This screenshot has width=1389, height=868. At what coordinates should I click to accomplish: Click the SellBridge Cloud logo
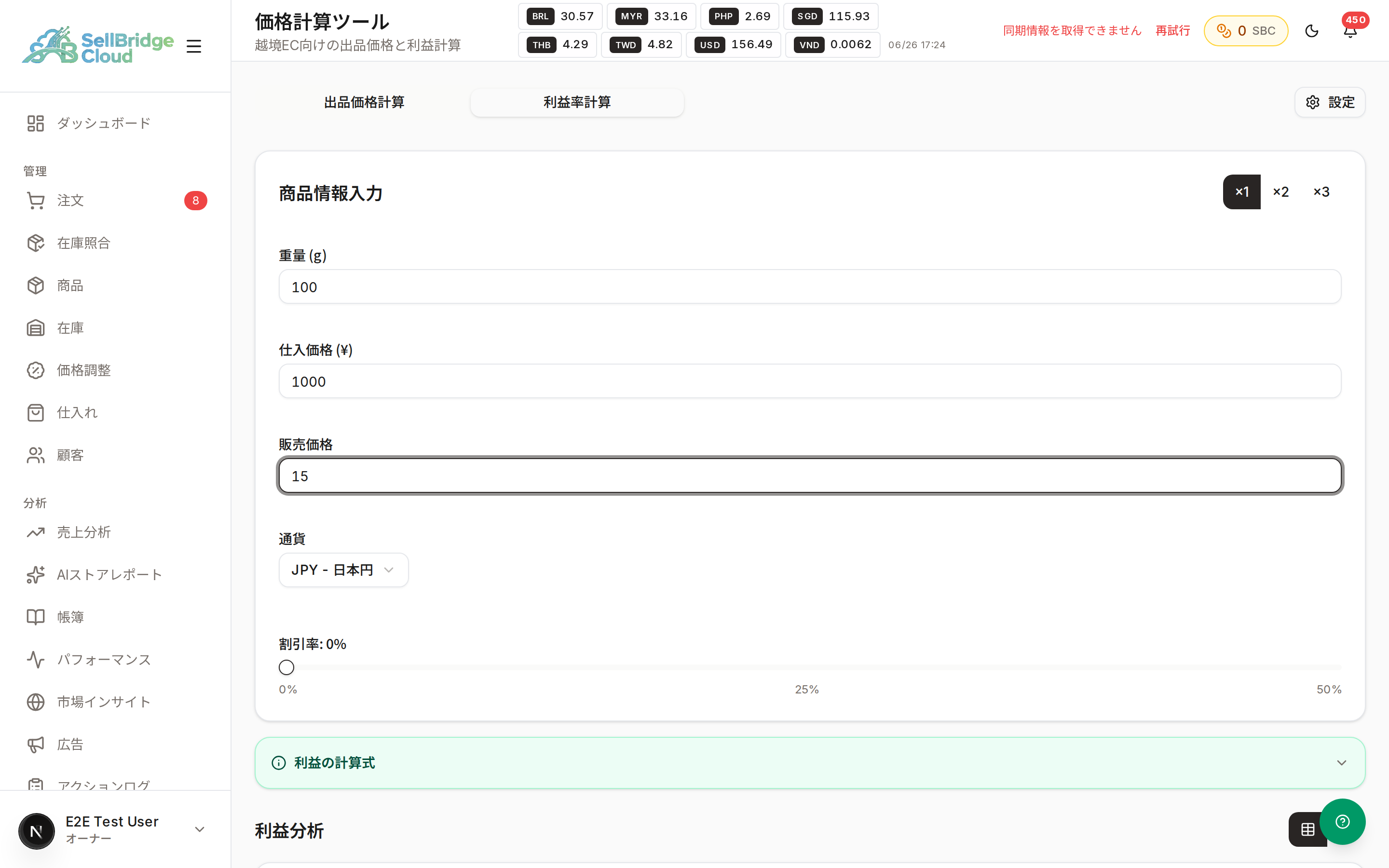coord(97,45)
